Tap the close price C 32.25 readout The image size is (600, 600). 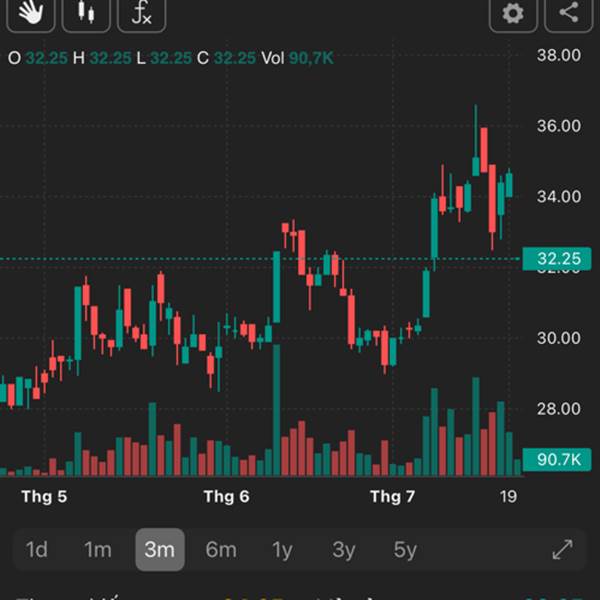click(x=226, y=58)
